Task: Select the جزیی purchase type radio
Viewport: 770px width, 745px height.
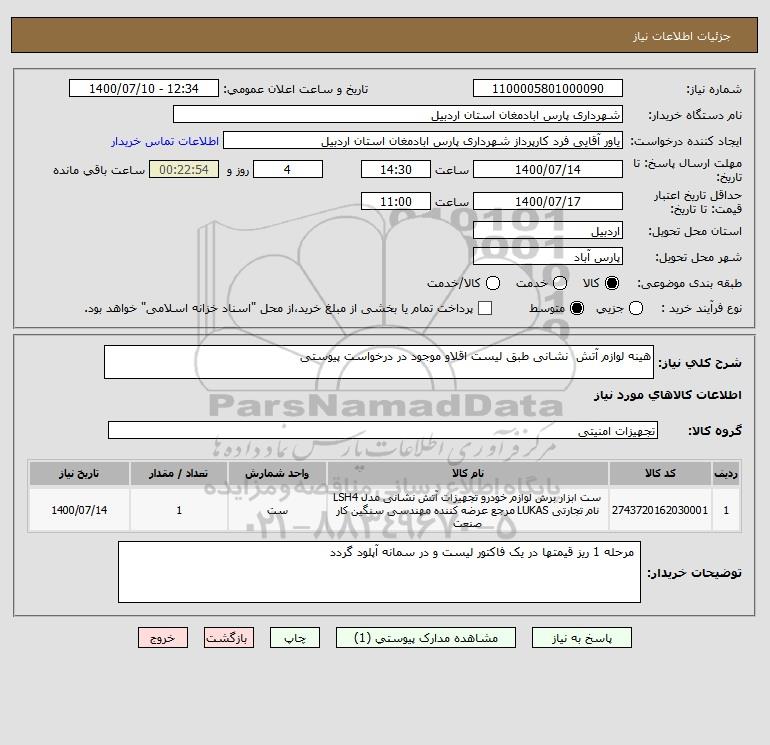Action: [x=636, y=308]
